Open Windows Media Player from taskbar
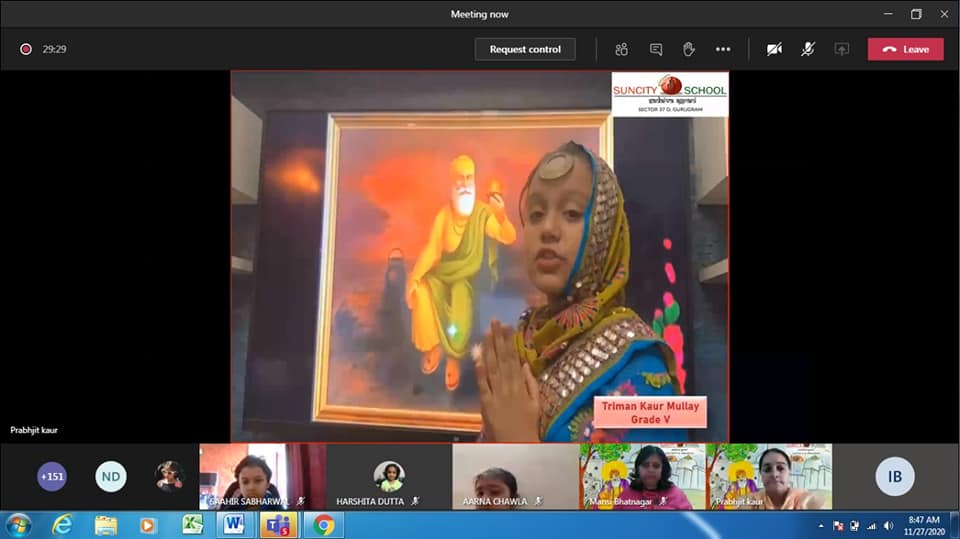The width and height of the screenshot is (960, 539). coord(148,525)
